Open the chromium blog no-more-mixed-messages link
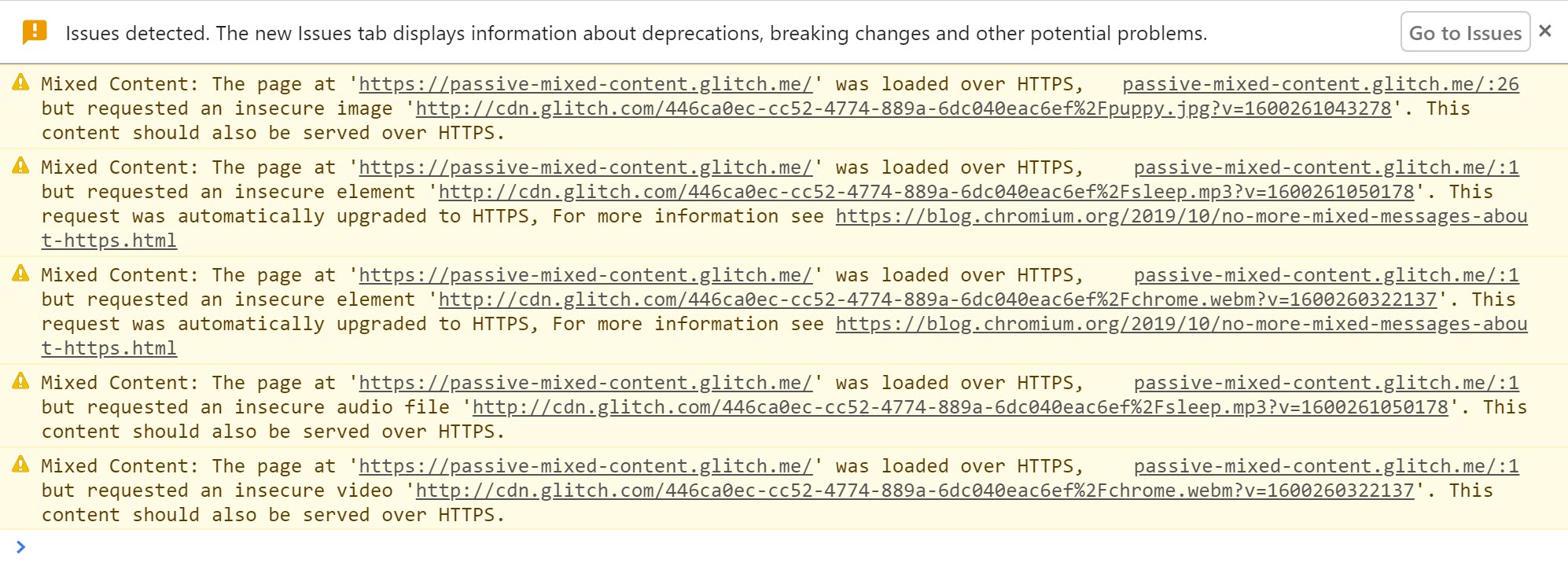This screenshot has width=1568, height=577. 1180,216
